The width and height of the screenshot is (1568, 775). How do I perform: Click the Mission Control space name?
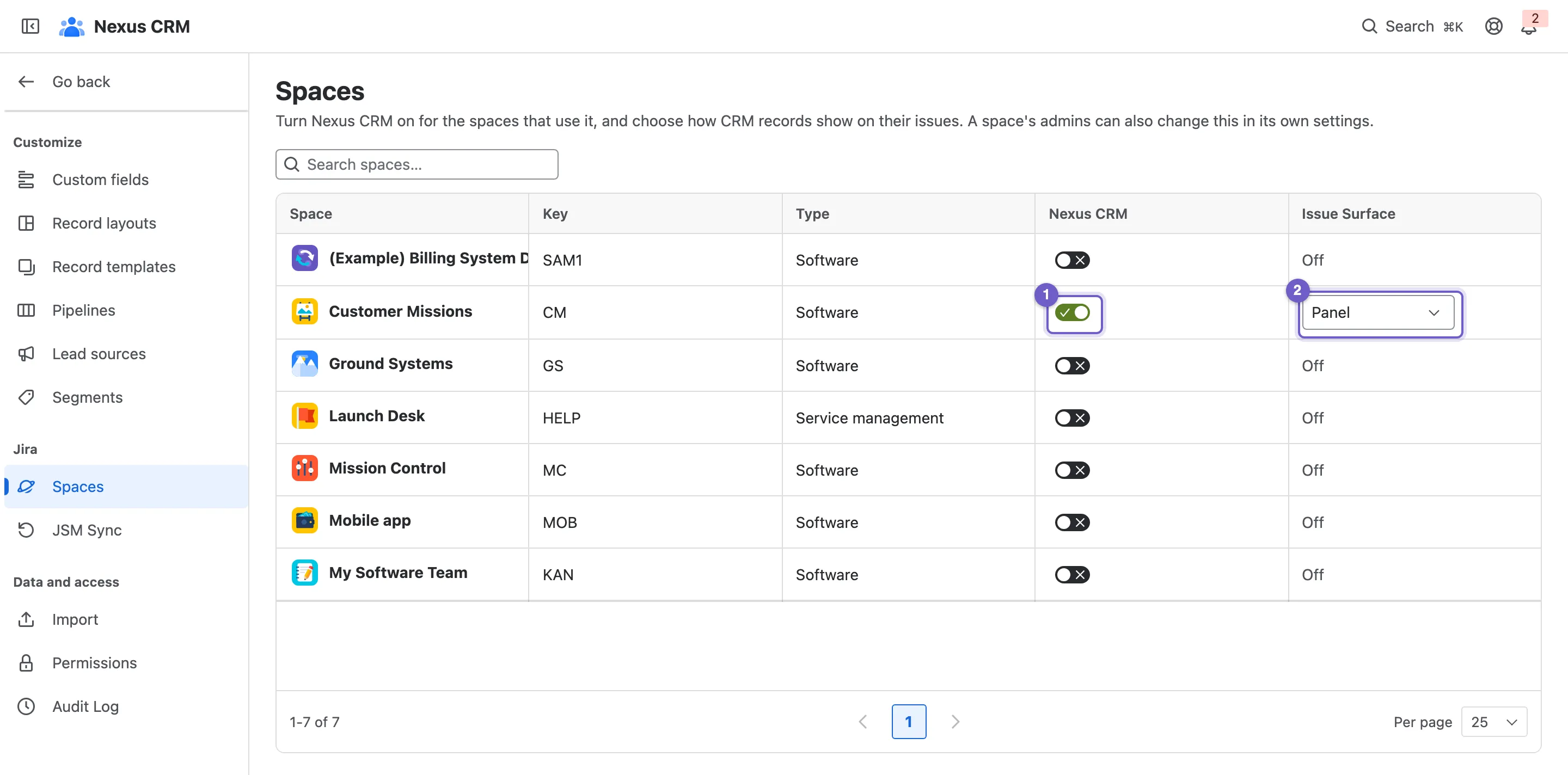[x=387, y=469]
